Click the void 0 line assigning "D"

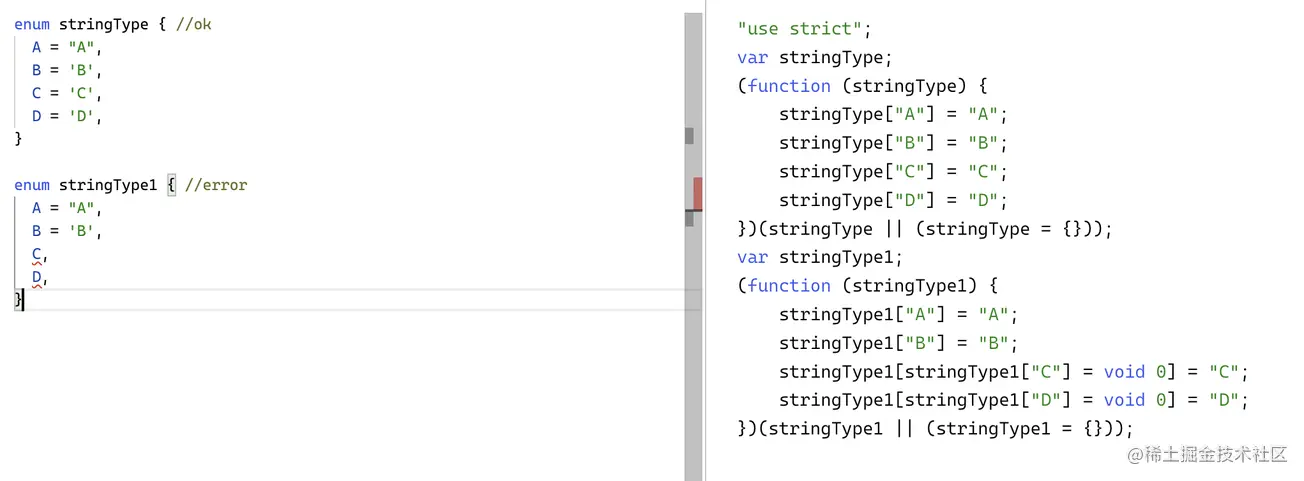click(x=1014, y=400)
